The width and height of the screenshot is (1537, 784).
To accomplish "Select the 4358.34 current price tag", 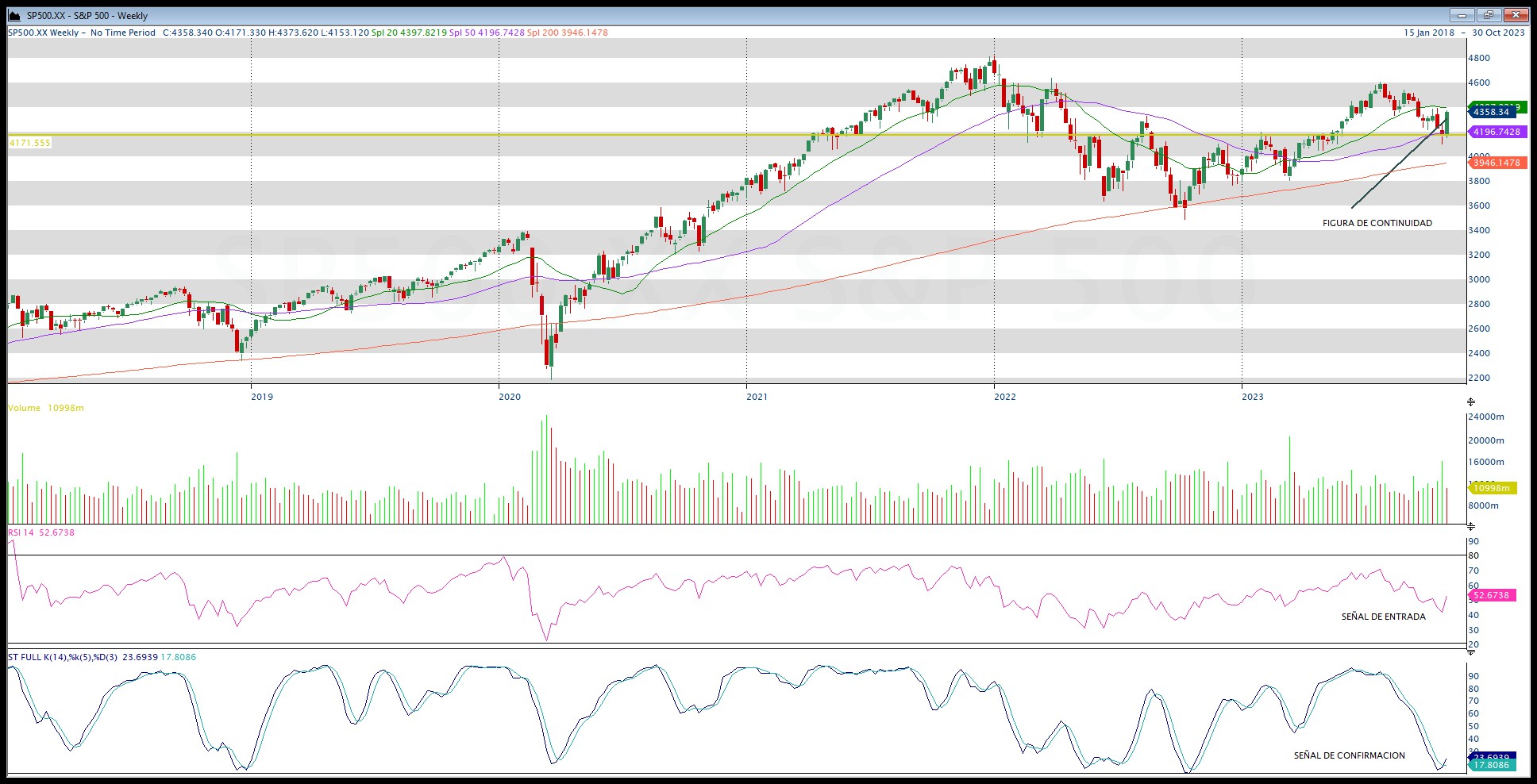I will tap(1492, 113).
